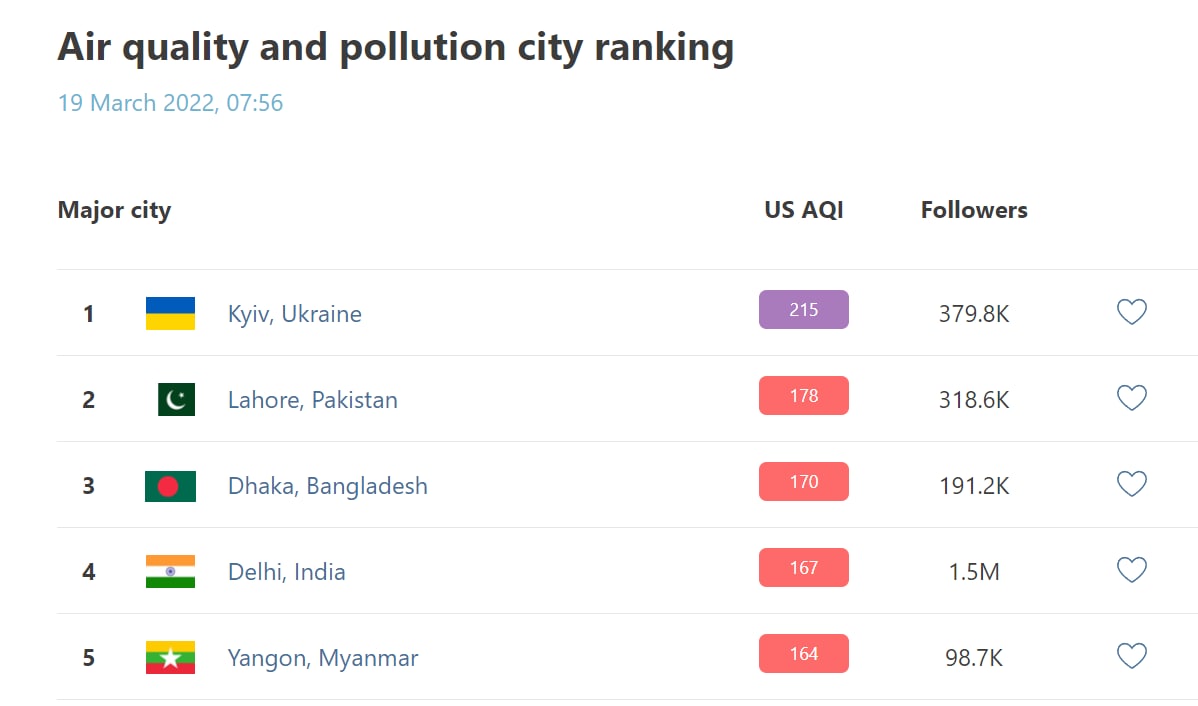The width and height of the screenshot is (1198, 706).
Task: Click the purple 215 AQI badge
Action: 803,310
